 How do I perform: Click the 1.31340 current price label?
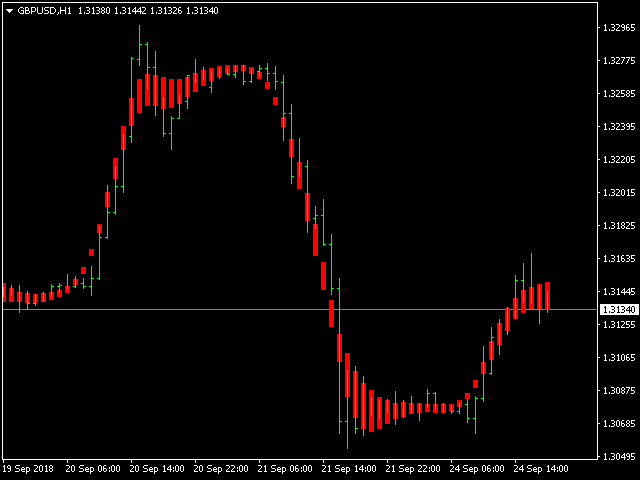coord(620,309)
